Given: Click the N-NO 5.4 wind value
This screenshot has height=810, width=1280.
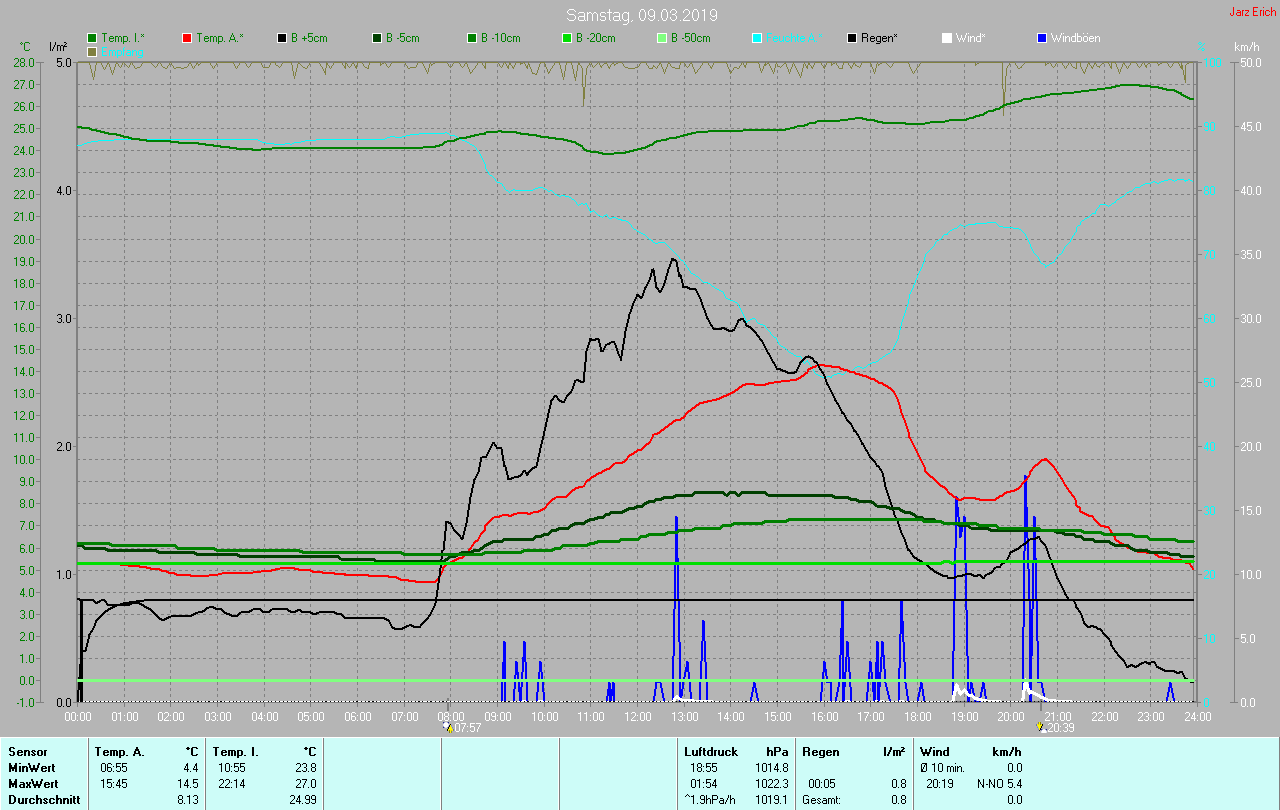Looking at the screenshot, I should [x=999, y=784].
